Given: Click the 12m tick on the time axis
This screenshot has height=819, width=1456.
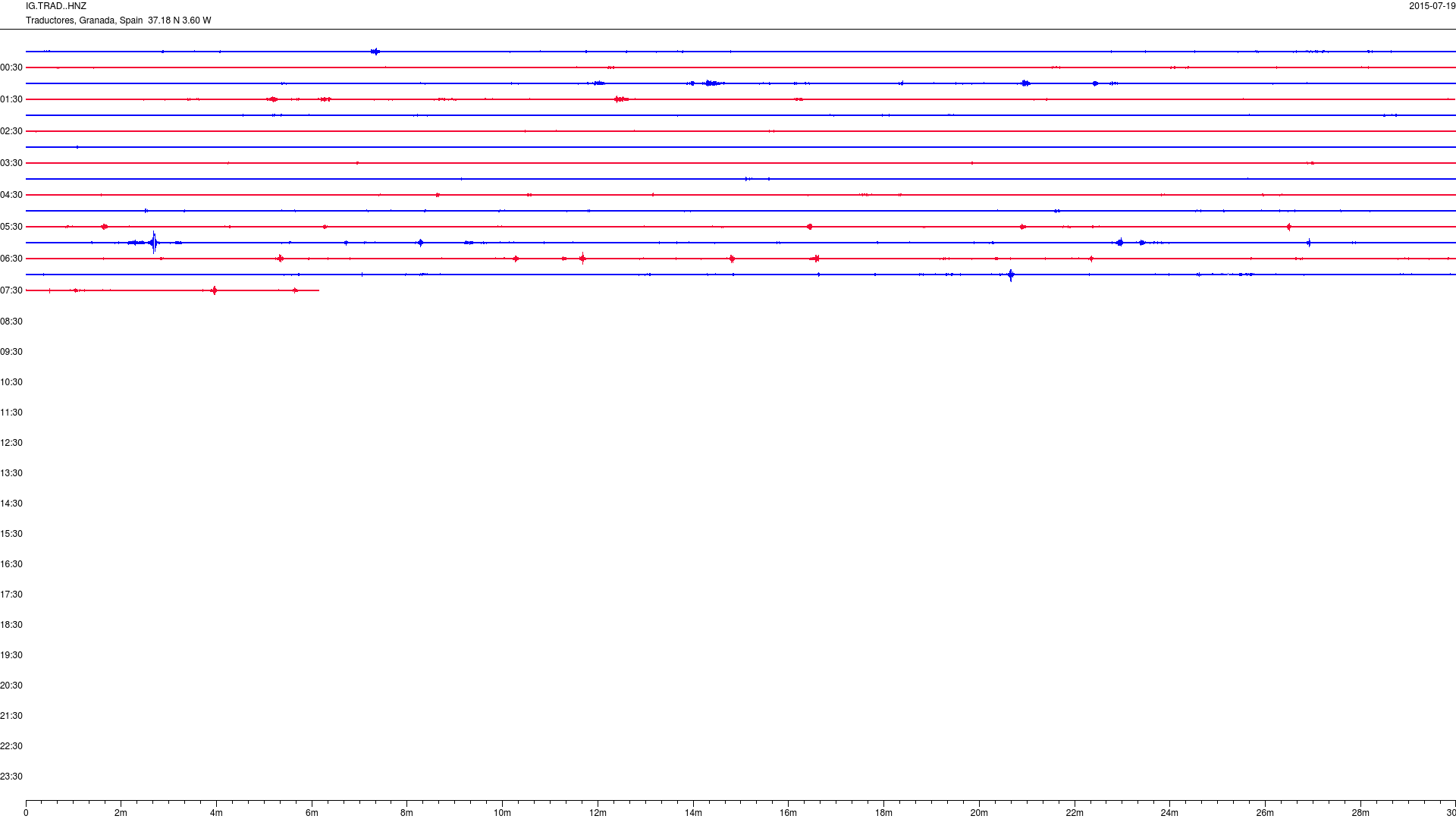Looking at the screenshot, I should 598,813.
